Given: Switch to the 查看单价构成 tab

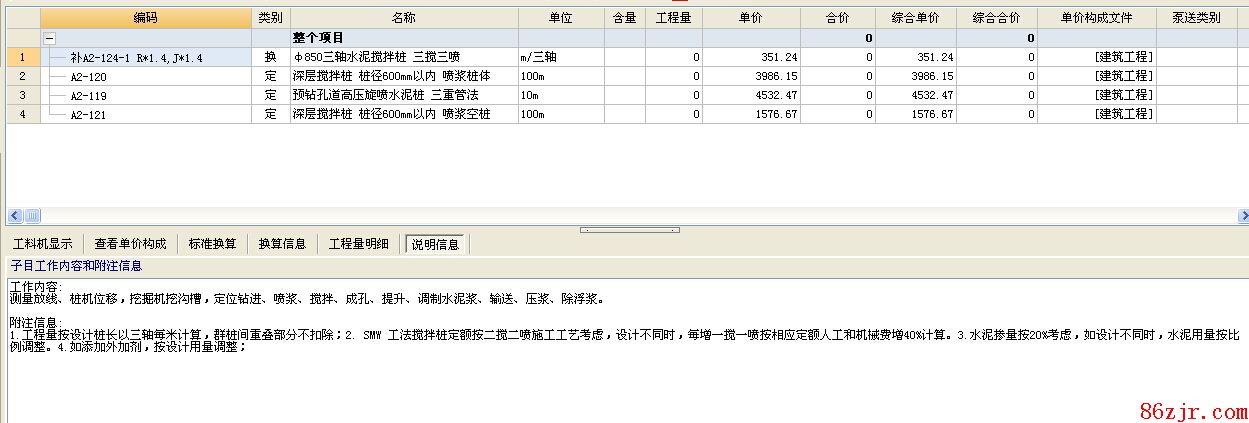Looking at the screenshot, I should [x=130, y=244].
